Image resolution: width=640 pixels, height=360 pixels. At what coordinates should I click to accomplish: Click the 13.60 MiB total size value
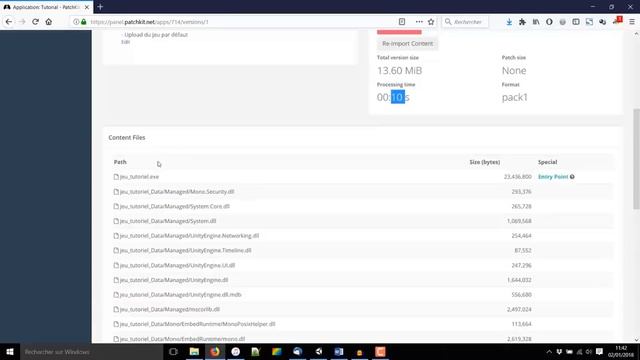pos(399,71)
